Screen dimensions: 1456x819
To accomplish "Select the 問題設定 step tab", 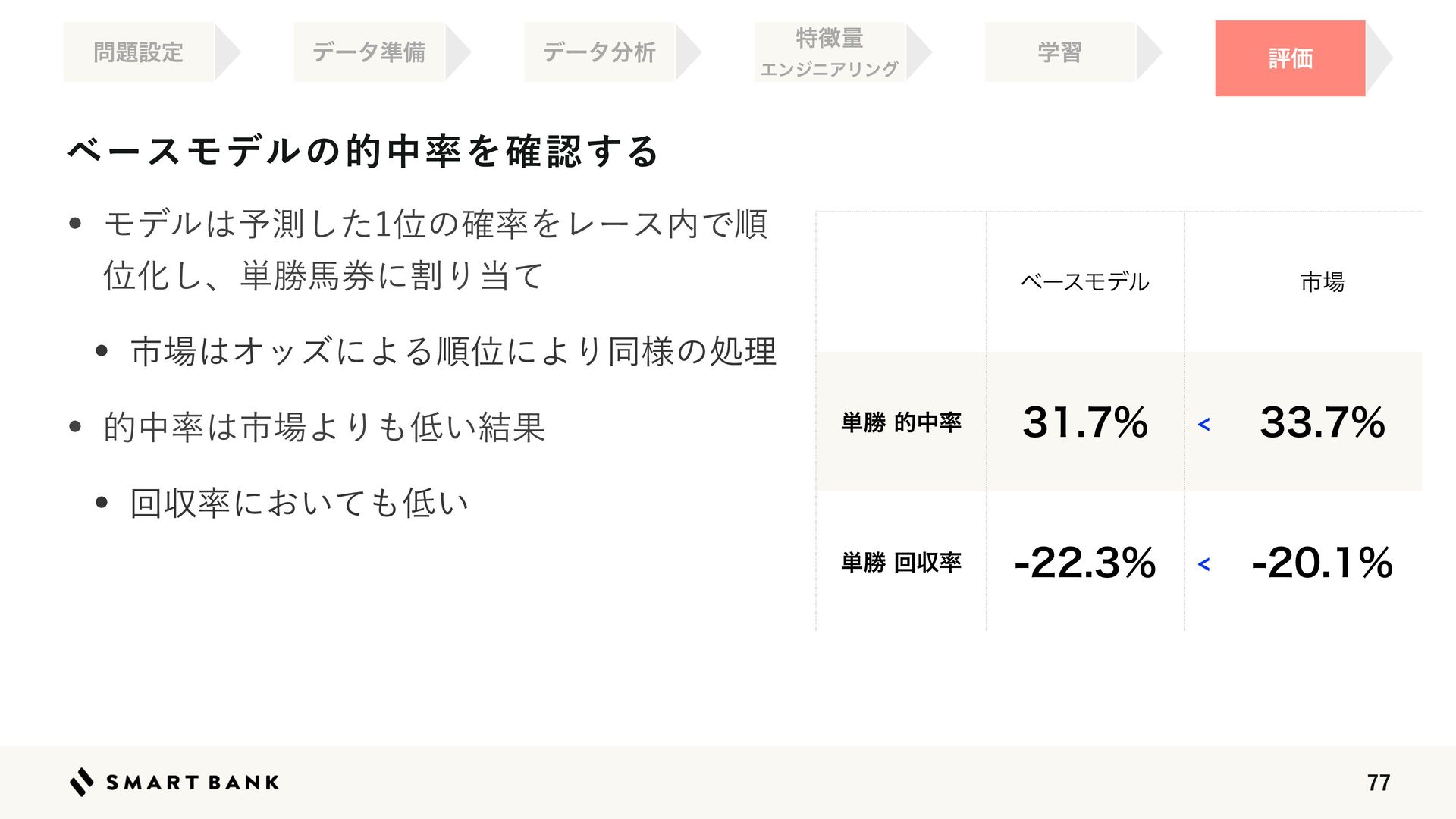I will point(139,52).
